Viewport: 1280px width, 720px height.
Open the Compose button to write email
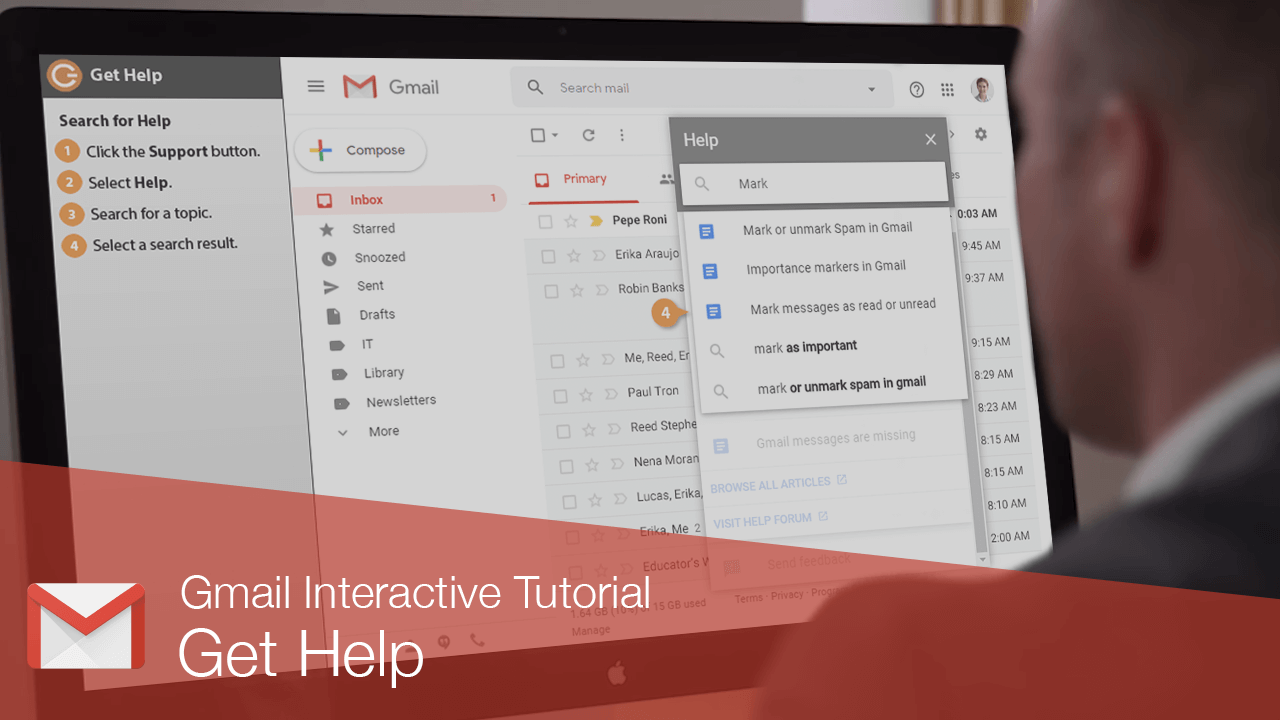360,150
